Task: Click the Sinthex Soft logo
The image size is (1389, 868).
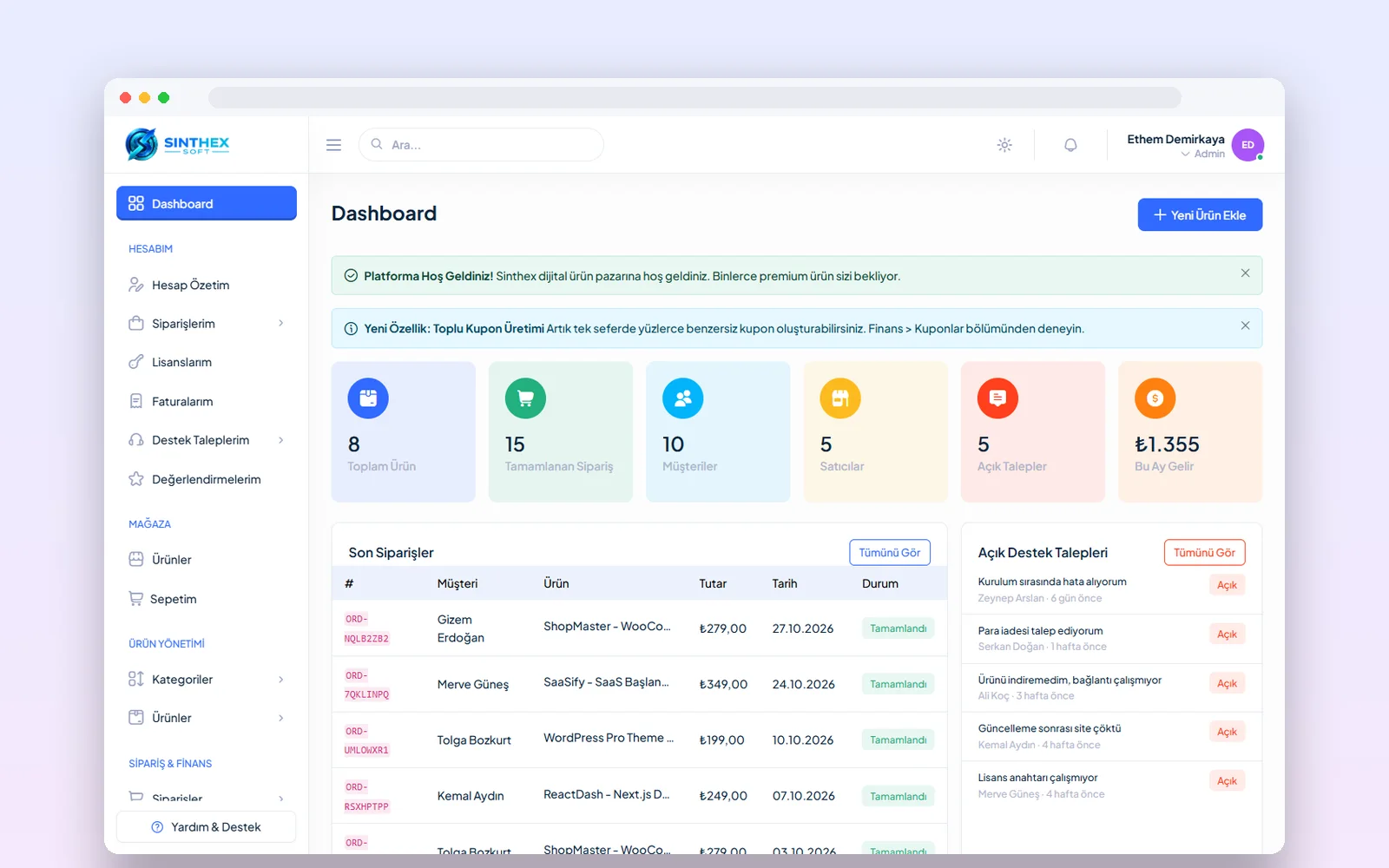Action: pyautogui.click(x=178, y=144)
